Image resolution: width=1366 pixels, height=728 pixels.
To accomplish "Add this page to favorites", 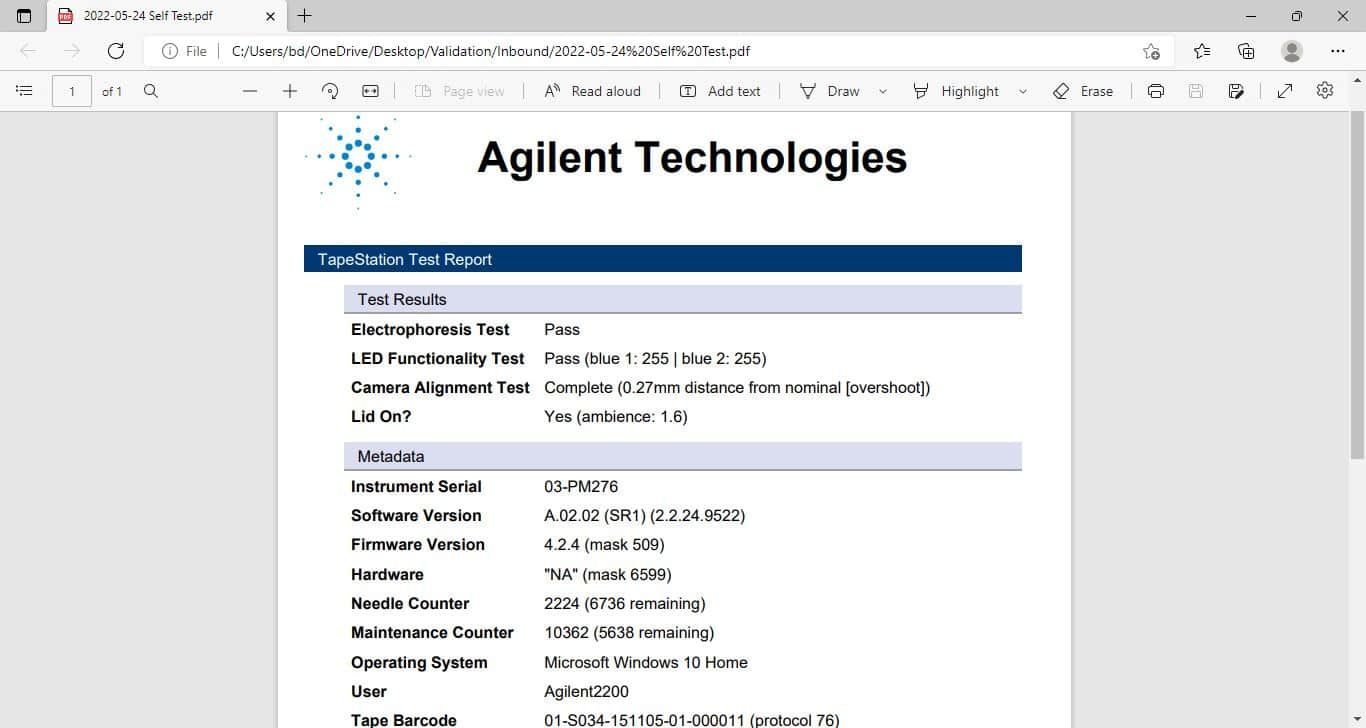I will (x=1152, y=51).
